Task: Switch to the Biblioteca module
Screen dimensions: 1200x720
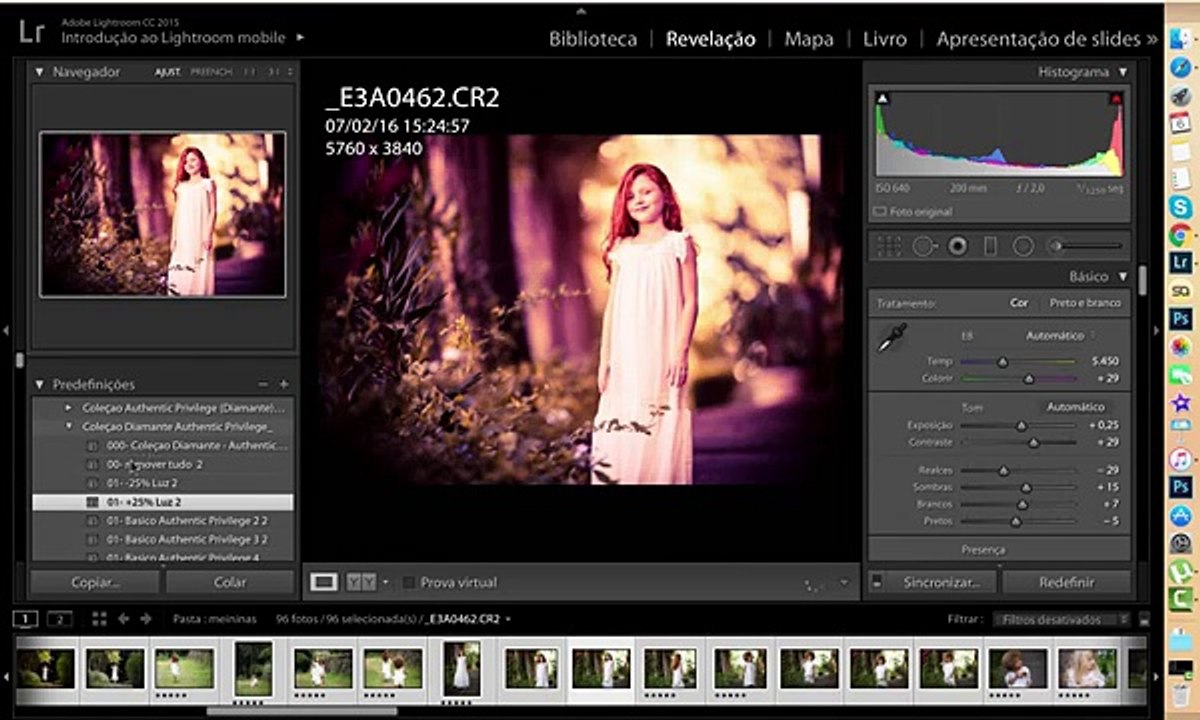Action: (592, 39)
